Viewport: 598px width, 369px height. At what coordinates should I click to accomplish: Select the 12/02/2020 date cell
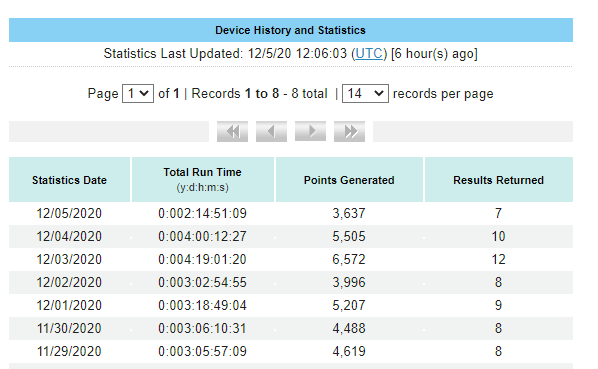point(69,282)
